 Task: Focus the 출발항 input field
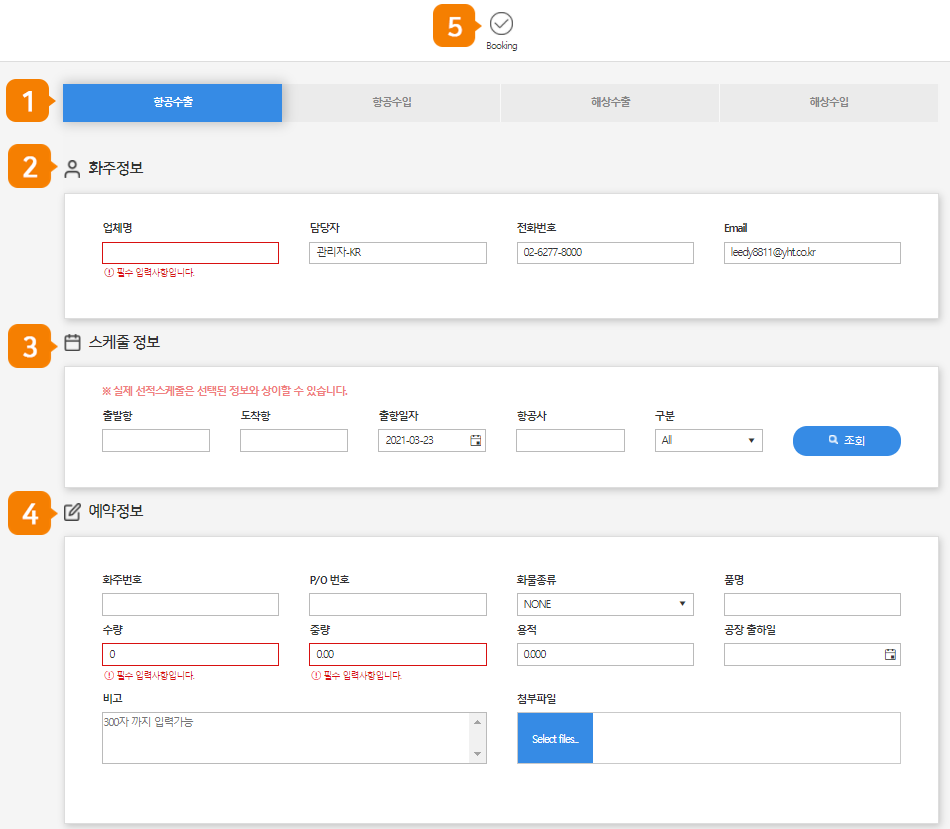[156, 441]
